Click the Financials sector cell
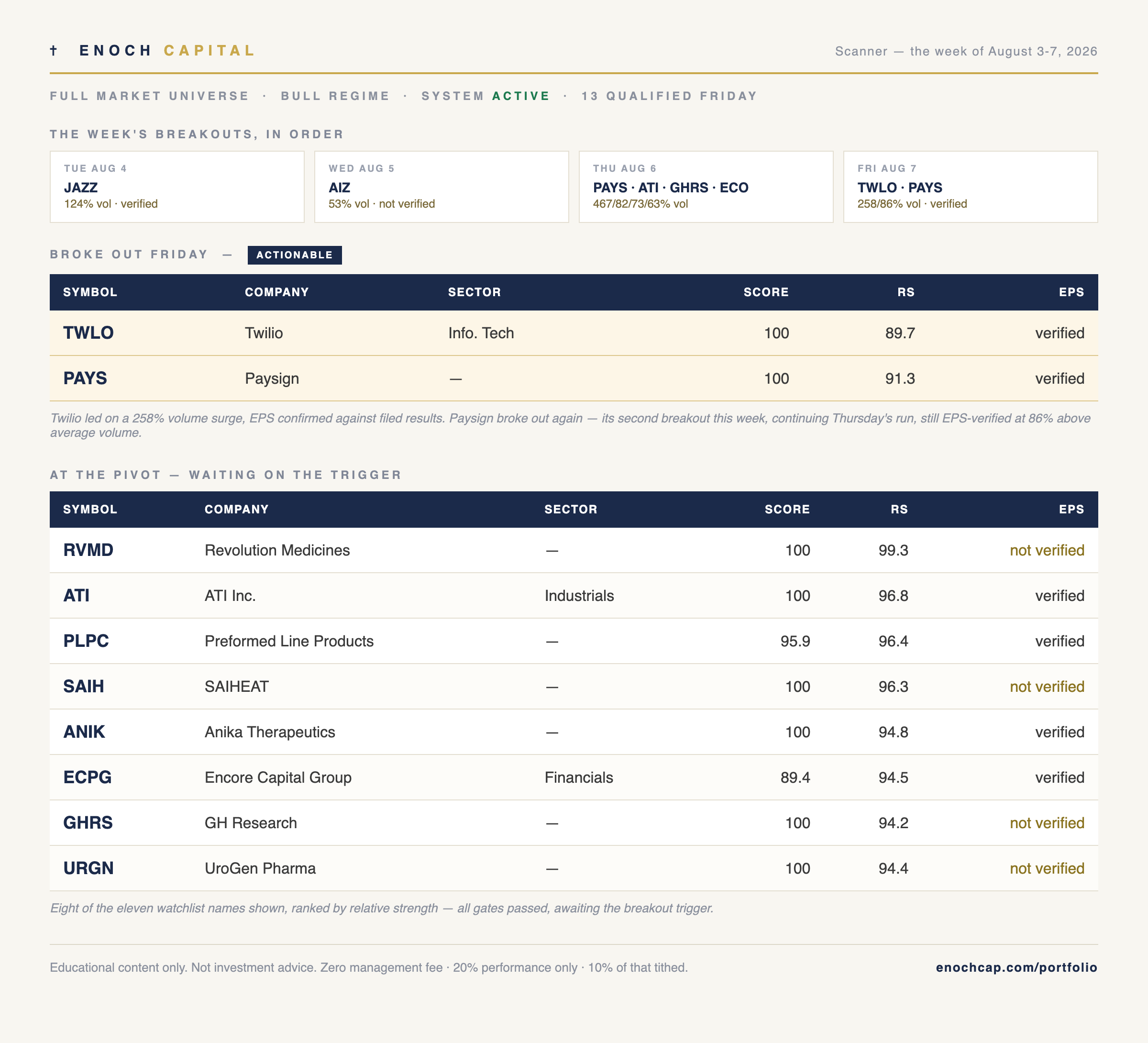 (x=579, y=778)
